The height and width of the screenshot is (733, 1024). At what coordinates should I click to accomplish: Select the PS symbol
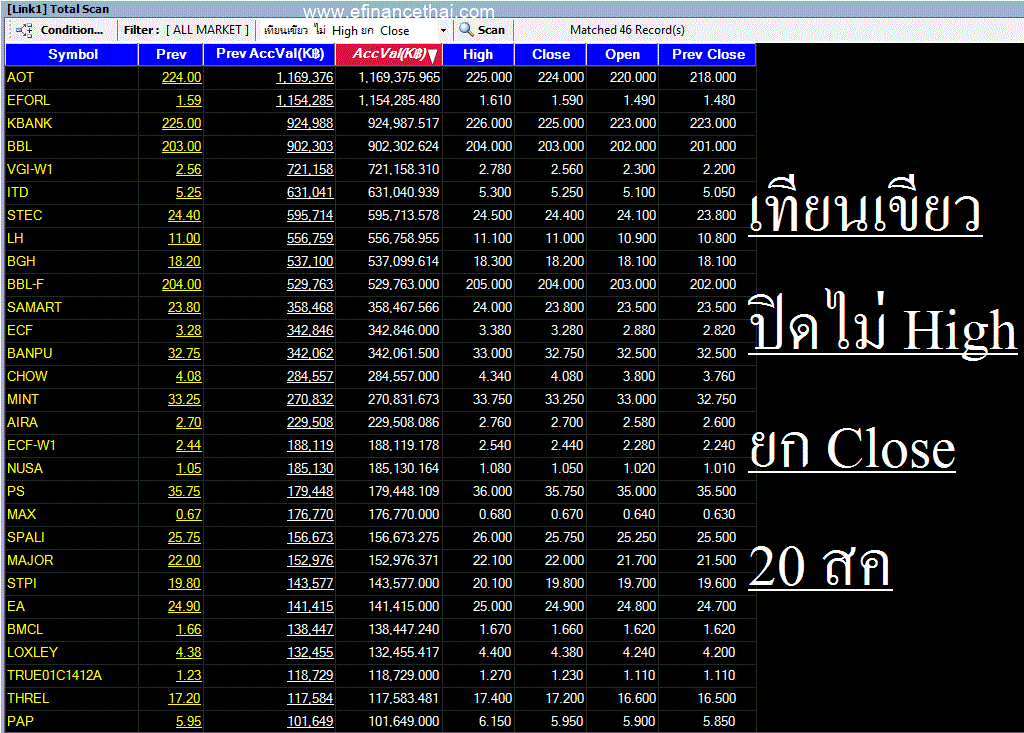click(16, 491)
